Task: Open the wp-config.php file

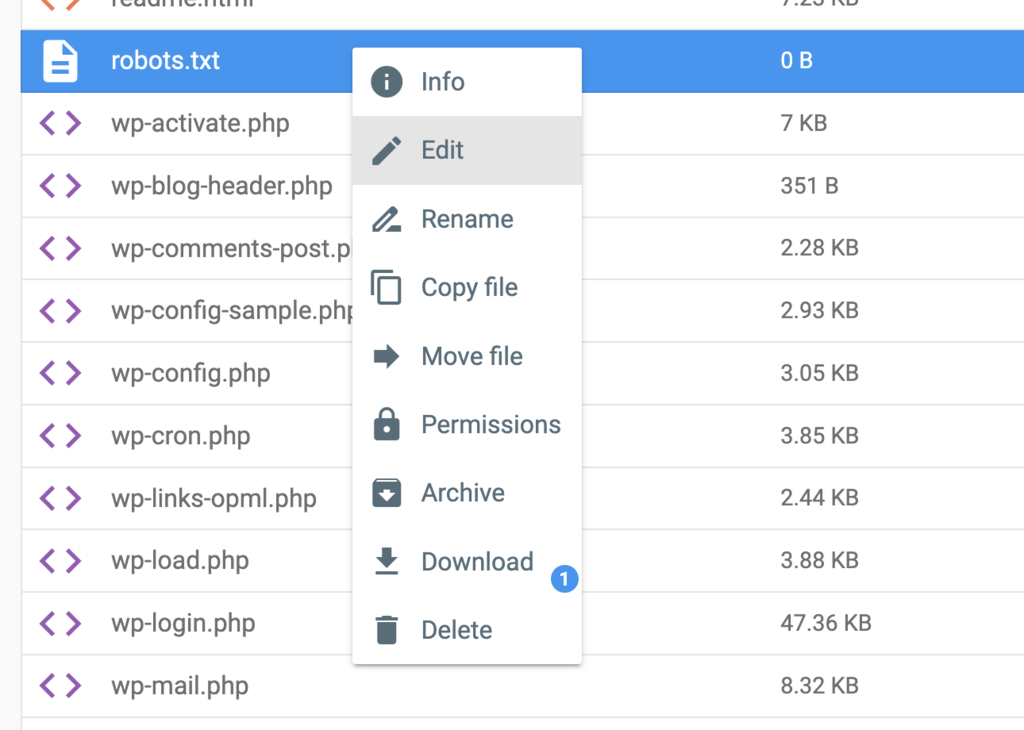Action: click(192, 373)
